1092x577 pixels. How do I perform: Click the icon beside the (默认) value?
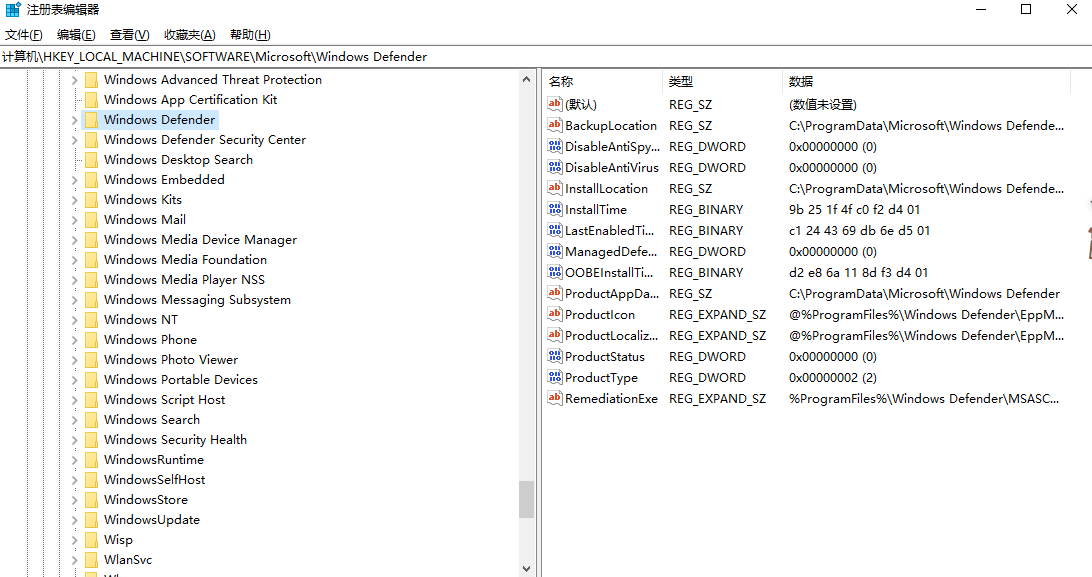[554, 104]
